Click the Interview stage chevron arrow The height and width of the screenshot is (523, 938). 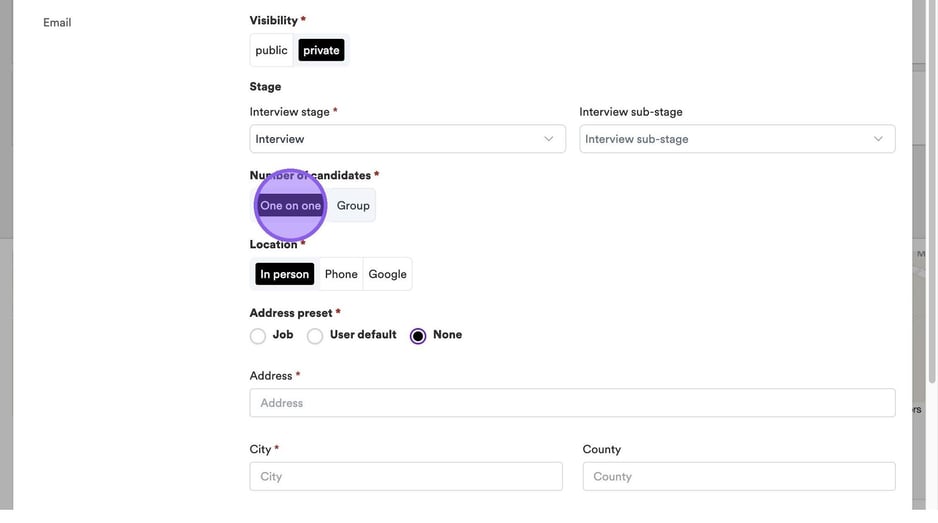tap(548, 139)
